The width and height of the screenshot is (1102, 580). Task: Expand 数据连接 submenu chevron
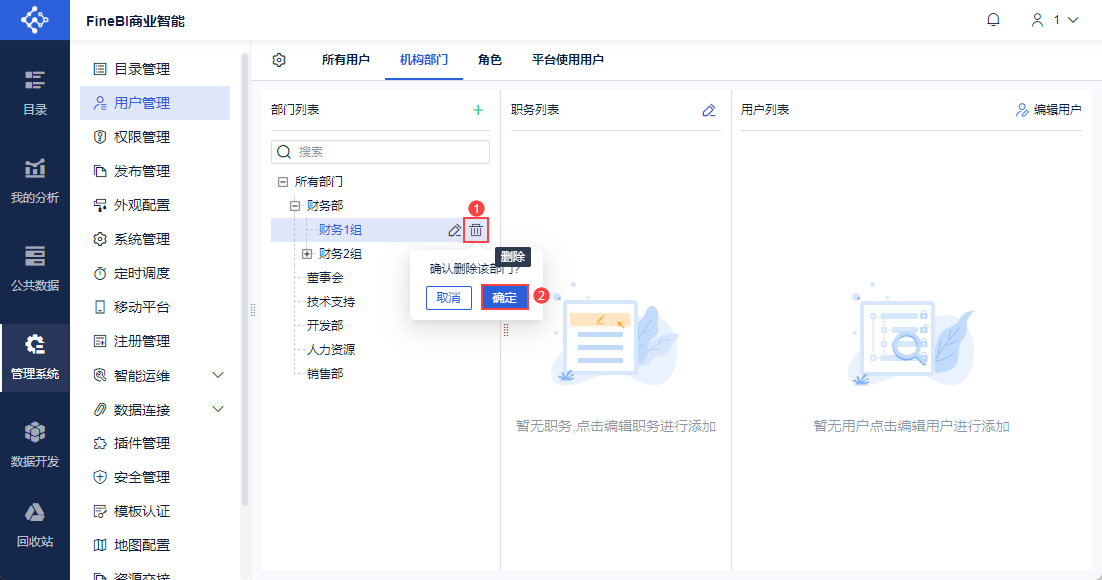(218, 409)
